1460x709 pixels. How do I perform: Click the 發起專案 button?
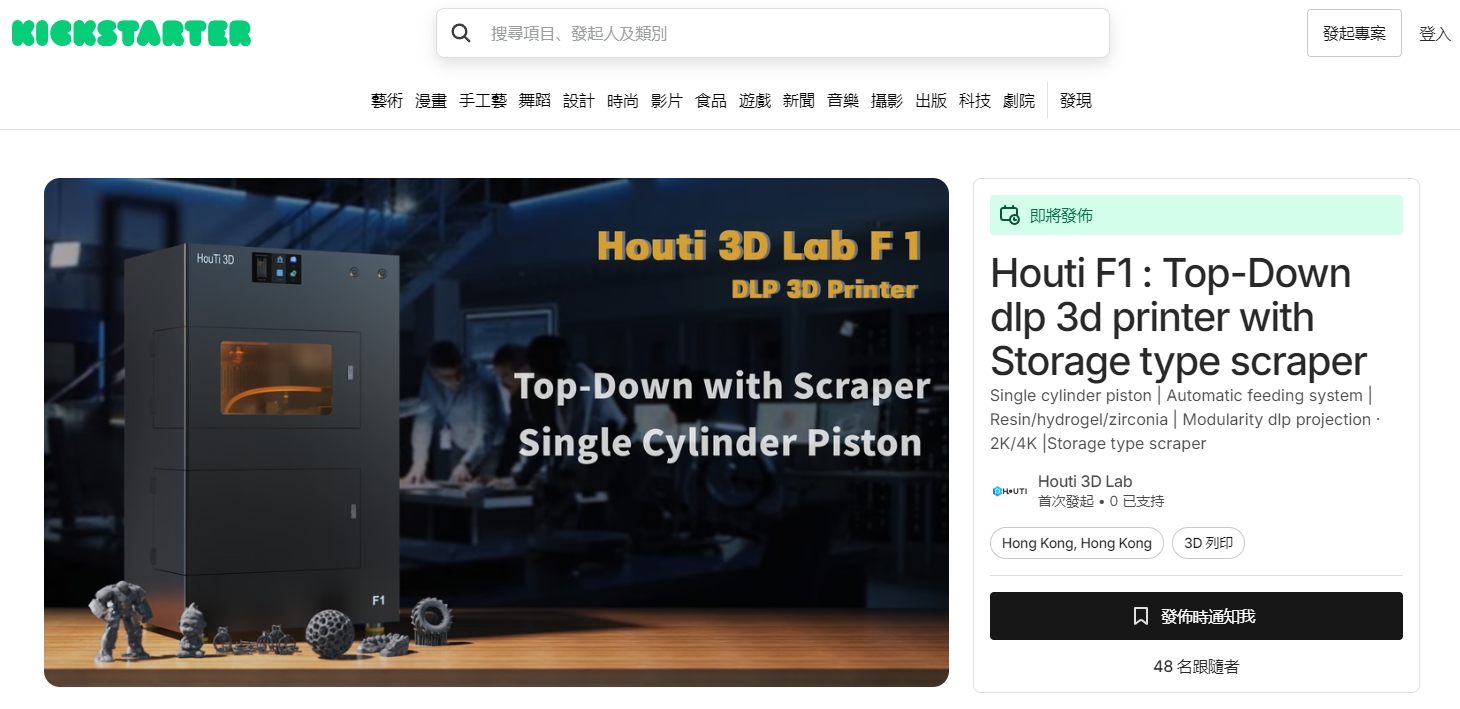click(1354, 32)
